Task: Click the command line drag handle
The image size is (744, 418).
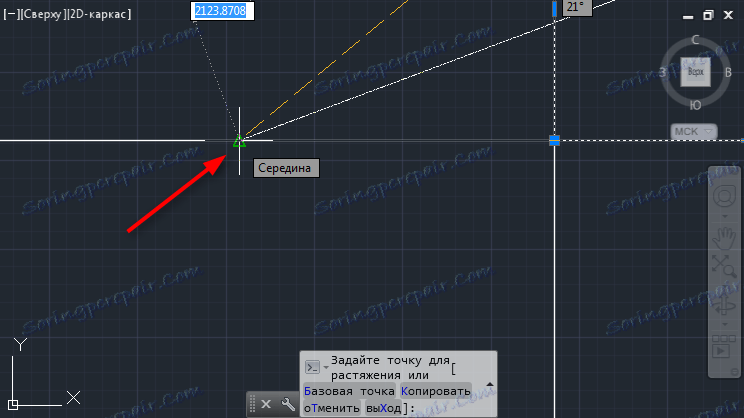Action: (252, 404)
